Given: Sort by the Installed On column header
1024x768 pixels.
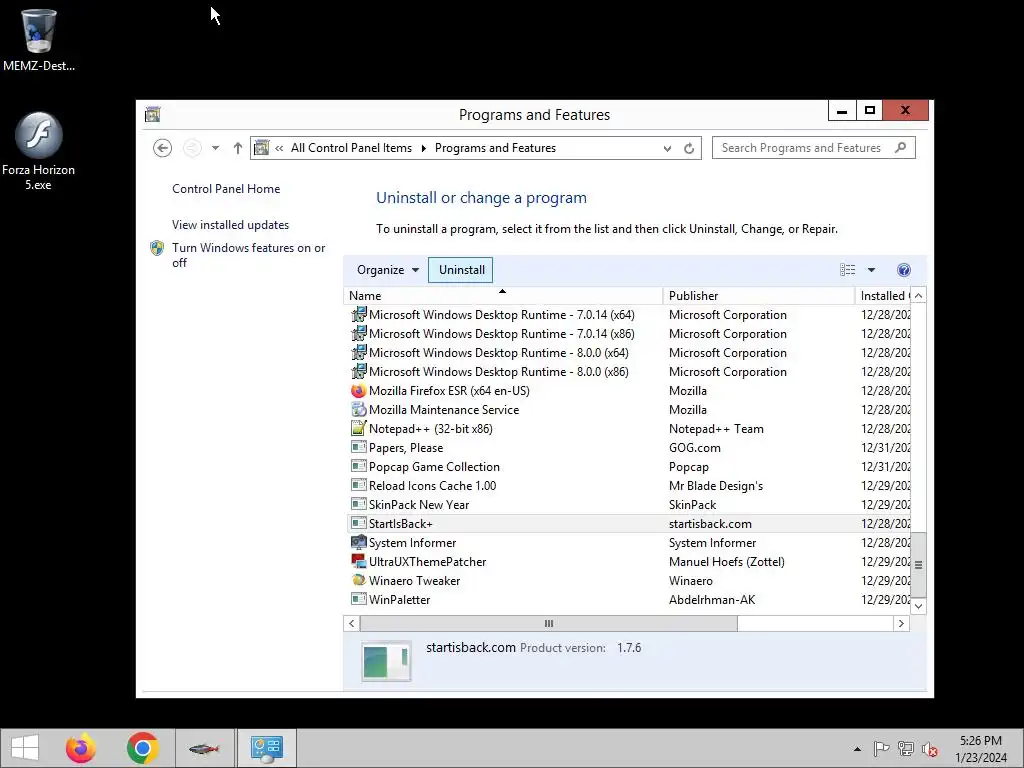Looking at the screenshot, I should (882, 296).
